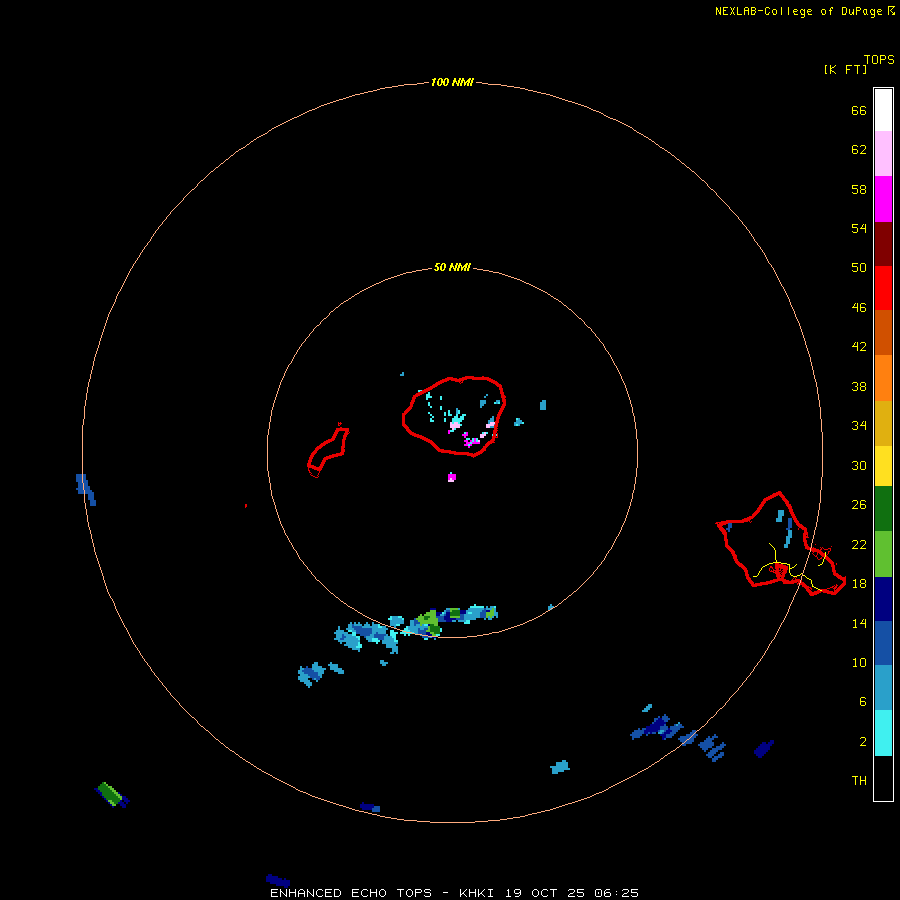Click the green striped echo outside the 100 NMI ring
The image size is (900, 900).
point(111,794)
